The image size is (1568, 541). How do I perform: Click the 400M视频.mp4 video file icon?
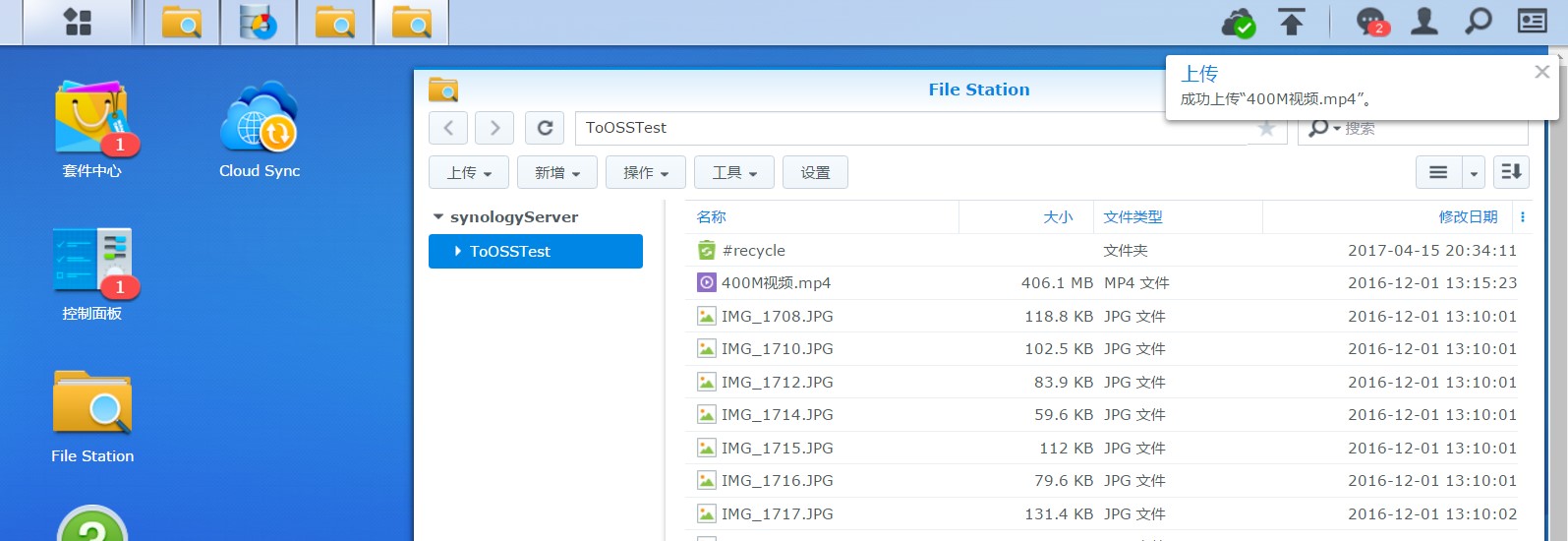[707, 283]
